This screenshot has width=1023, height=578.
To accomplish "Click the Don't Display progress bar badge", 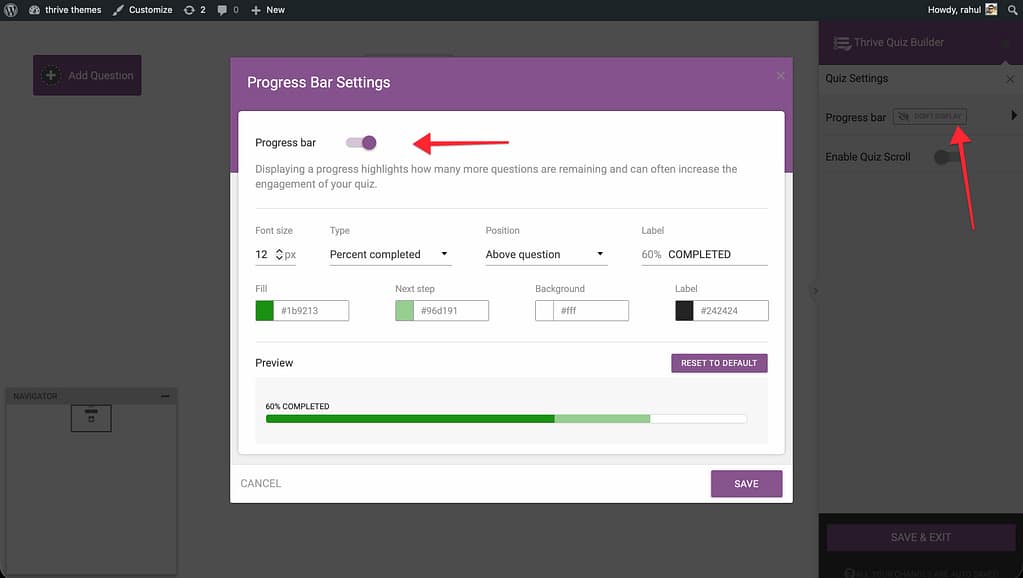I will pos(929,117).
